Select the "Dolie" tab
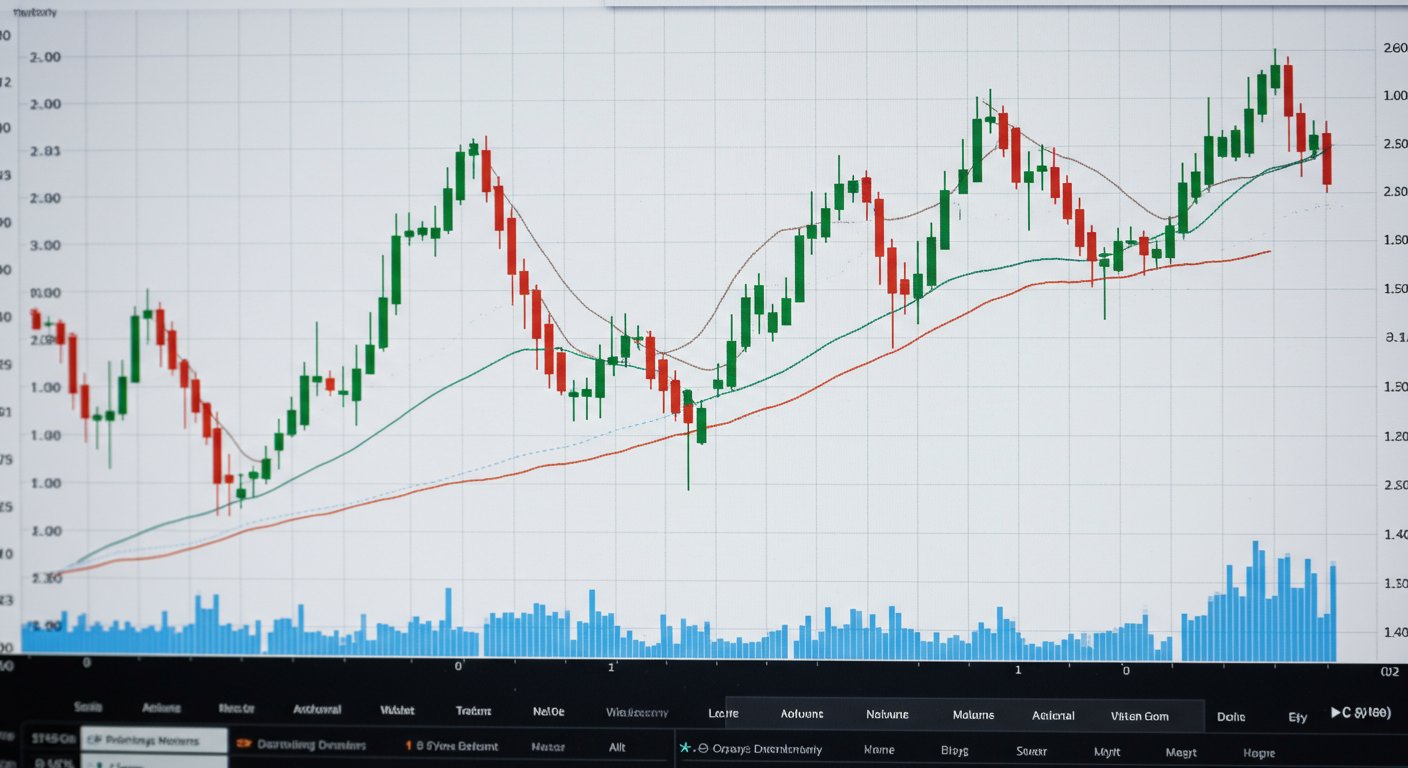The height and width of the screenshot is (768, 1408). (1231, 716)
